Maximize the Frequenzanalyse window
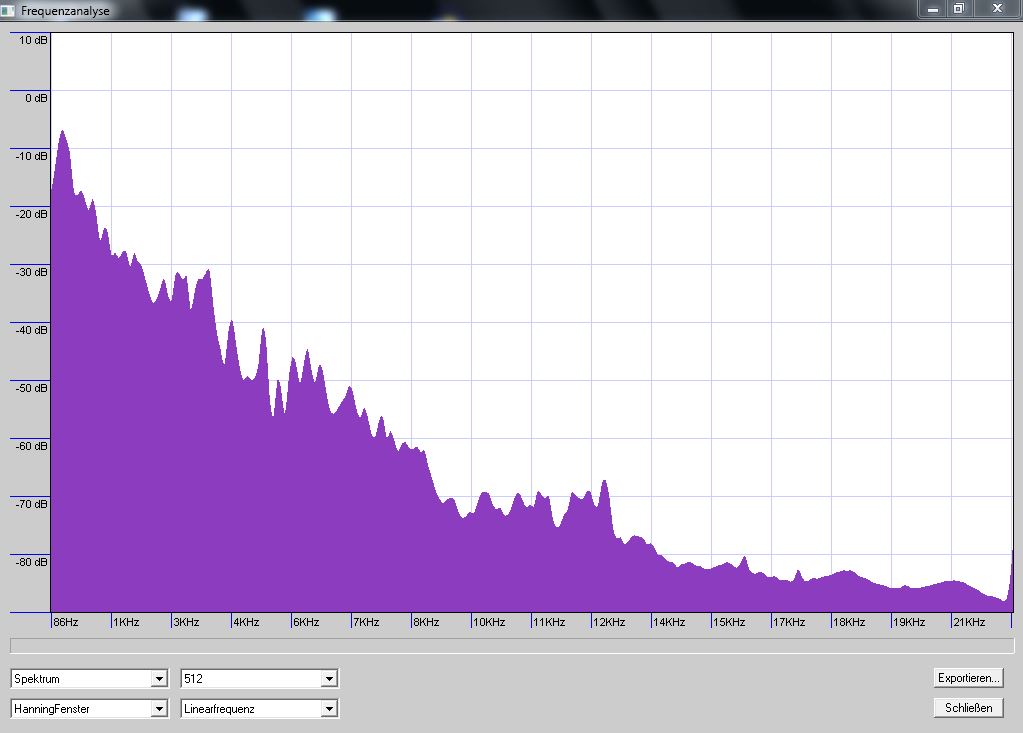The width and height of the screenshot is (1023, 733). click(x=958, y=8)
